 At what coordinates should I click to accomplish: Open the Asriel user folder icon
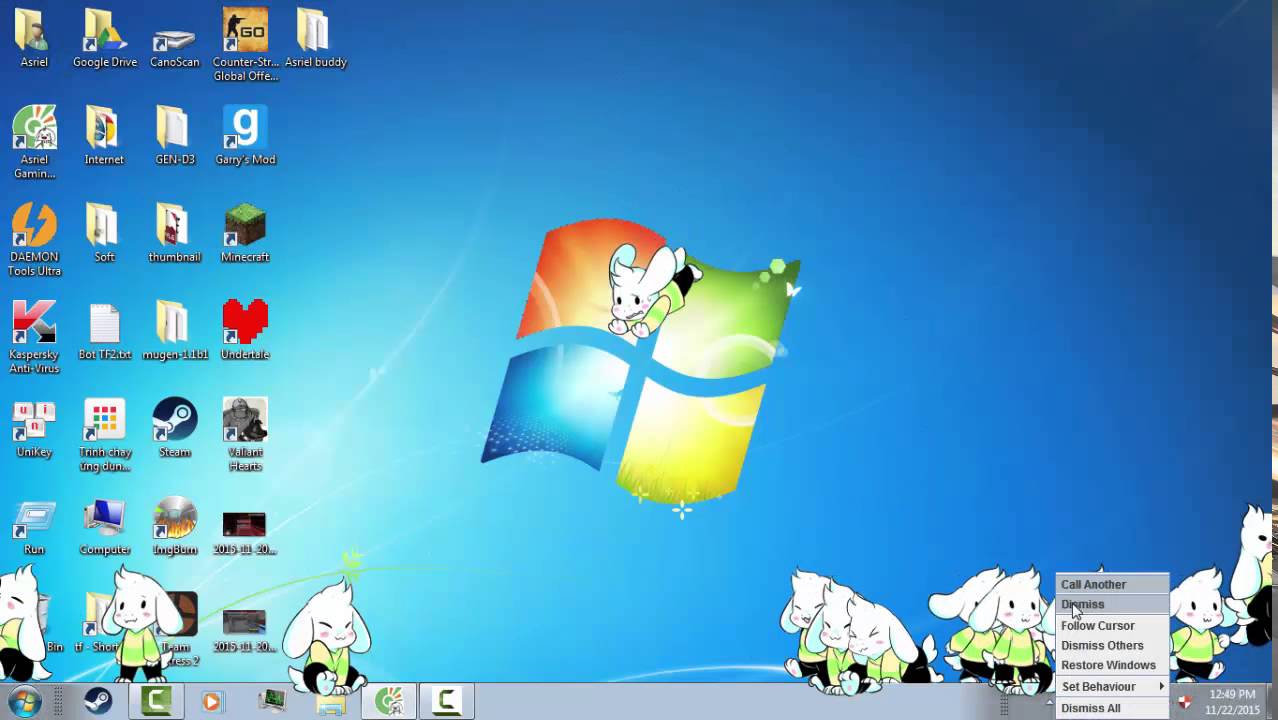[34, 38]
